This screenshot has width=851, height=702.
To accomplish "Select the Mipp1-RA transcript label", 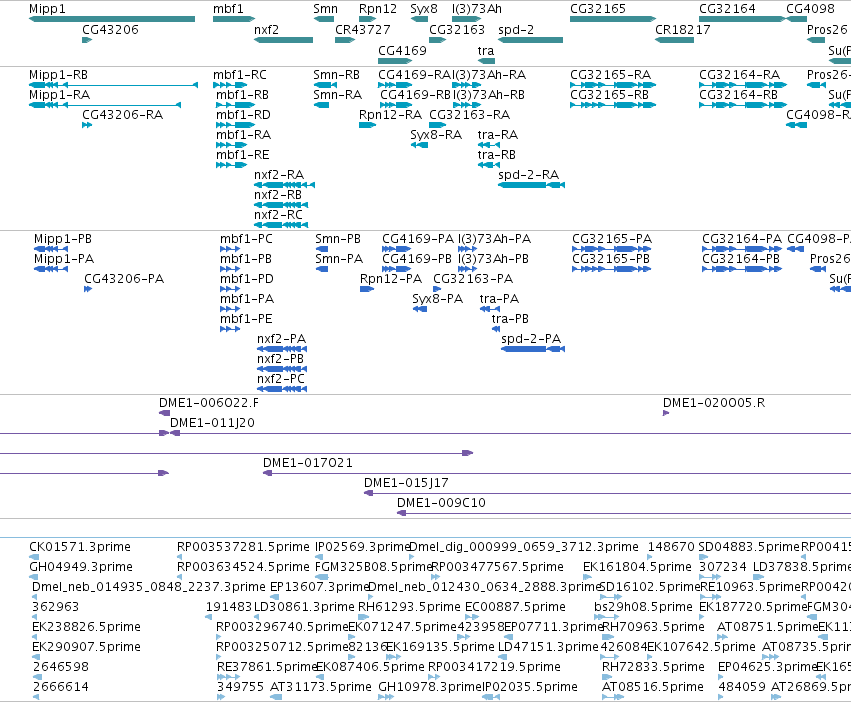I will (59, 95).
